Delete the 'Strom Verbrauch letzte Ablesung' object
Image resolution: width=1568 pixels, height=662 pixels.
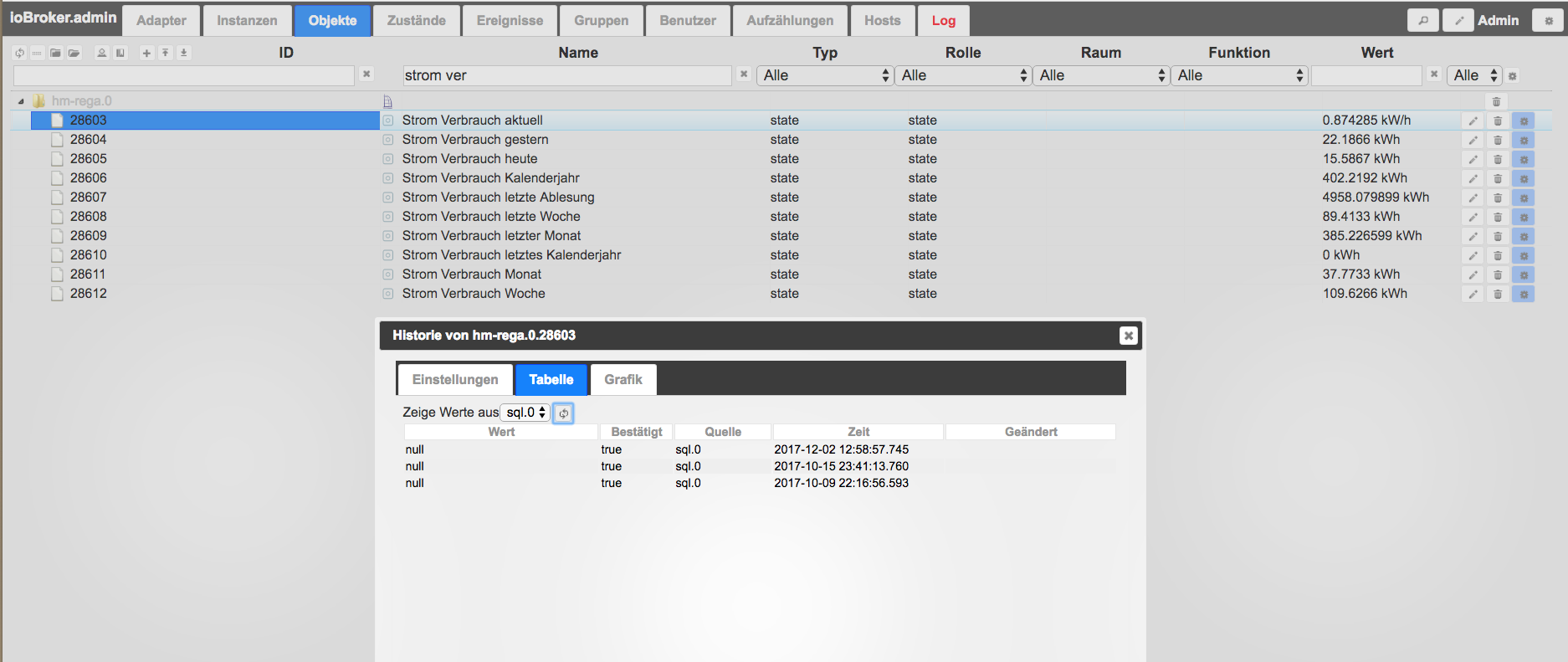pos(1498,198)
